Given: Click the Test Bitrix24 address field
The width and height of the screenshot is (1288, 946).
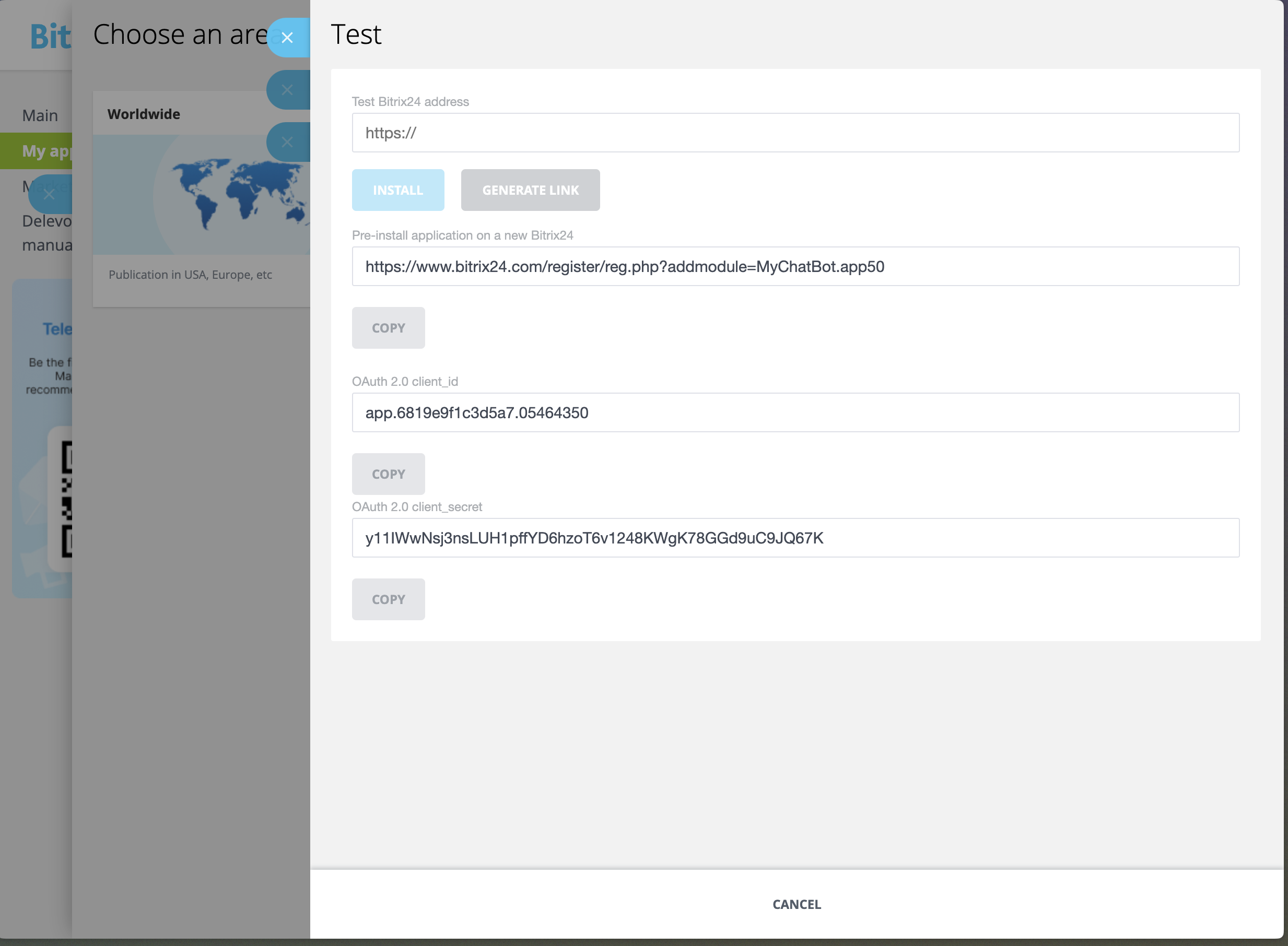Looking at the screenshot, I should pyautogui.click(x=795, y=133).
